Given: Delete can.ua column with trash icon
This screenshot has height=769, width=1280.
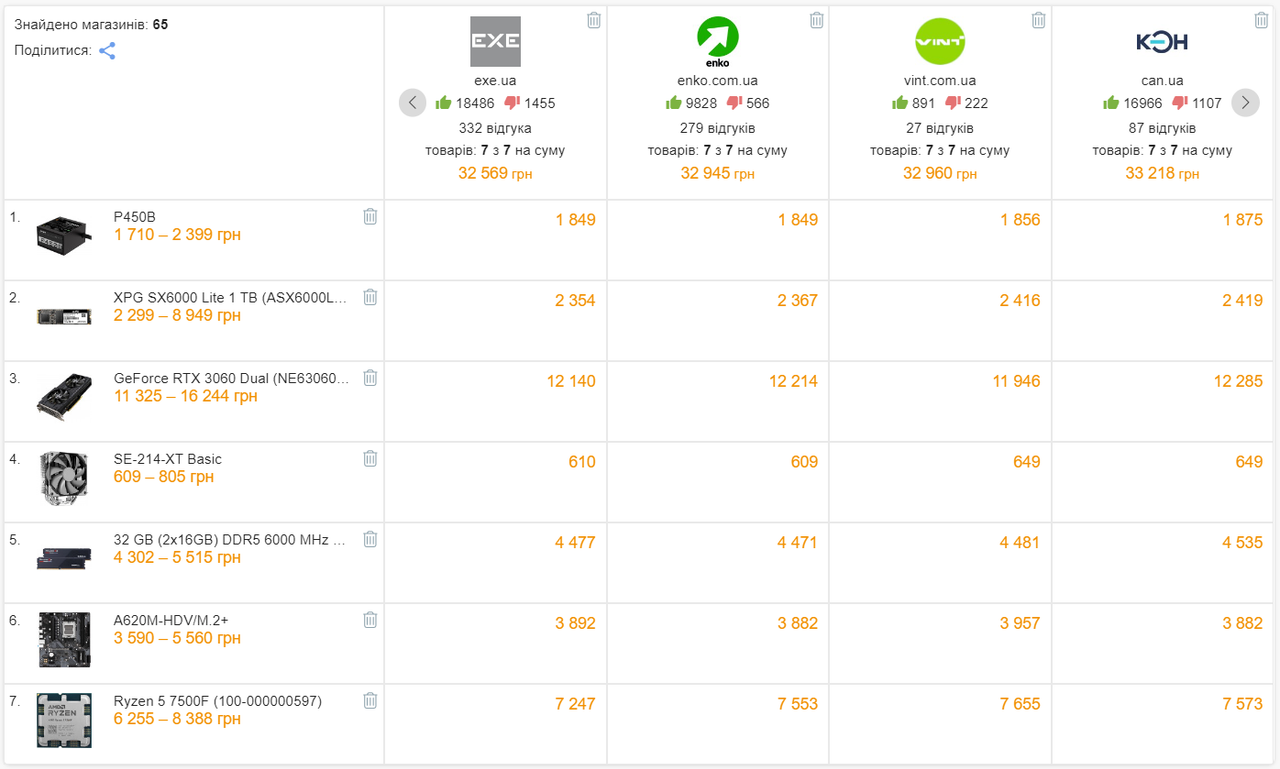Looking at the screenshot, I should pyautogui.click(x=1261, y=20).
